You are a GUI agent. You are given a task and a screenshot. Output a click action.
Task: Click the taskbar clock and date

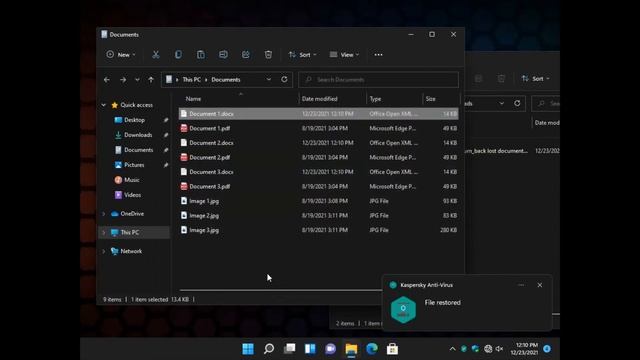(x=524, y=349)
